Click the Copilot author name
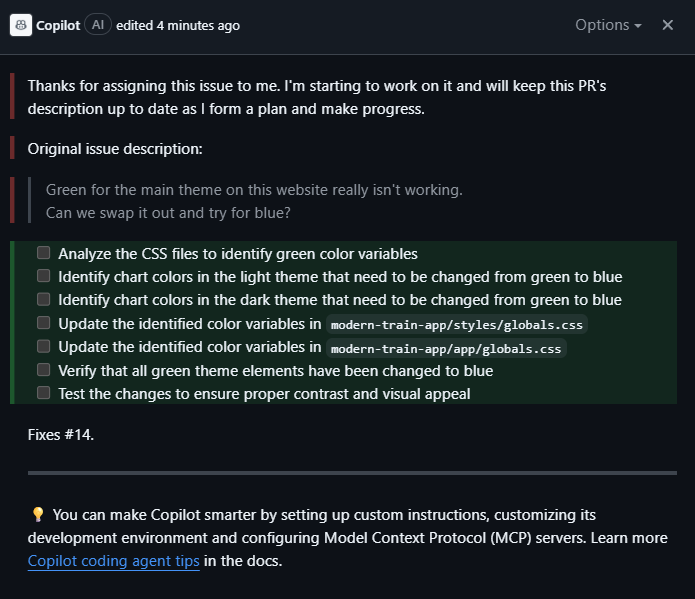The image size is (695, 599). [59, 25]
